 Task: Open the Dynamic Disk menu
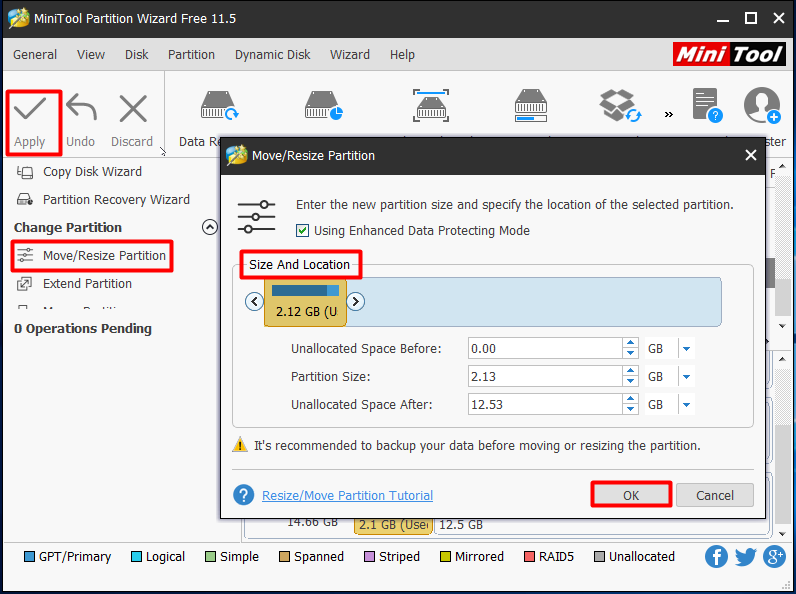[273, 54]
